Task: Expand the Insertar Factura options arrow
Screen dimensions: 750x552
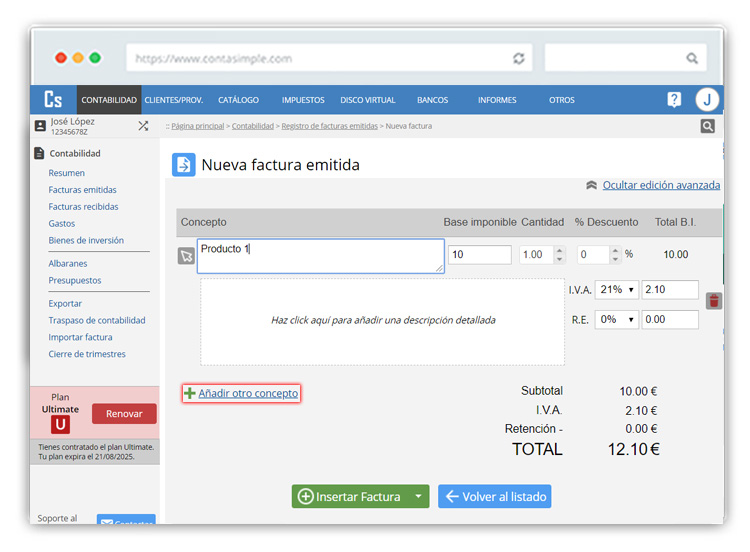Action: (419, 497)
